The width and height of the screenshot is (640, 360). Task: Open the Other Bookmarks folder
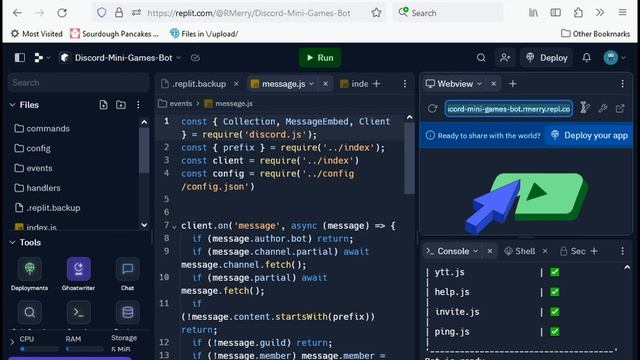point(596,34)
